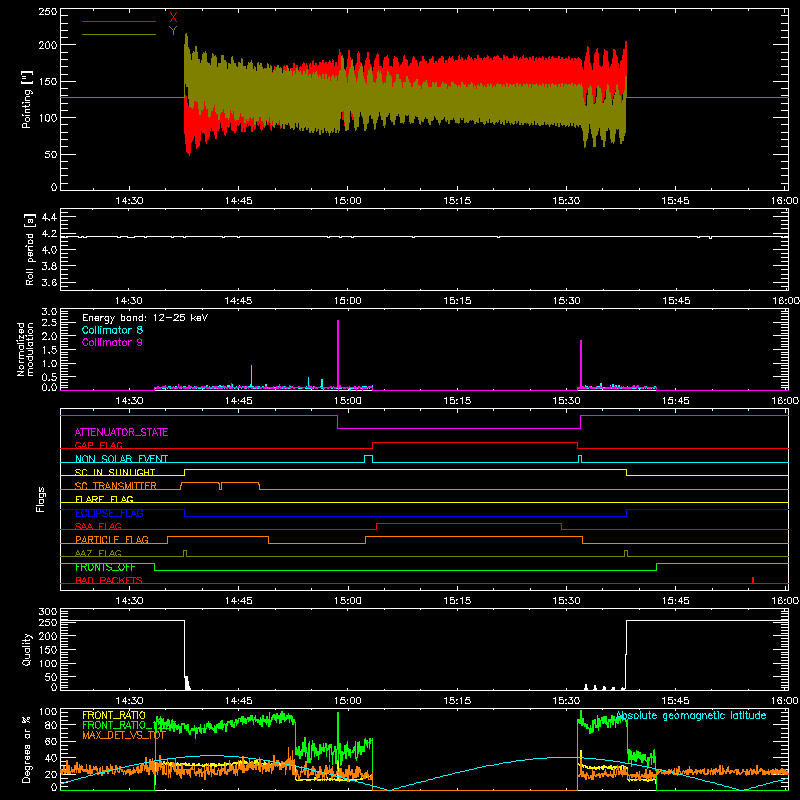800x800 pixels.
Task: Click the 'Pointing' y-axis title
Action: (27, 99)
